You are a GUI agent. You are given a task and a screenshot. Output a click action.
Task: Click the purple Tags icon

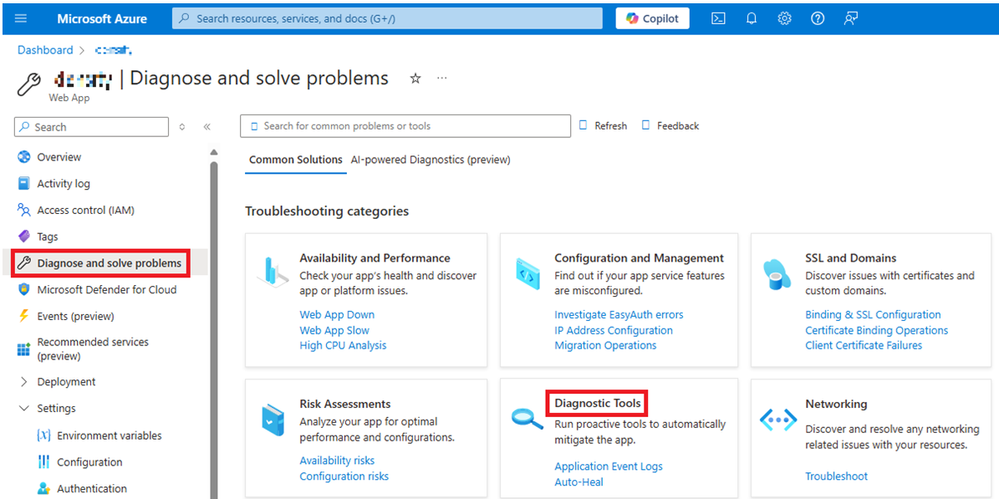[x=24, y=236]
